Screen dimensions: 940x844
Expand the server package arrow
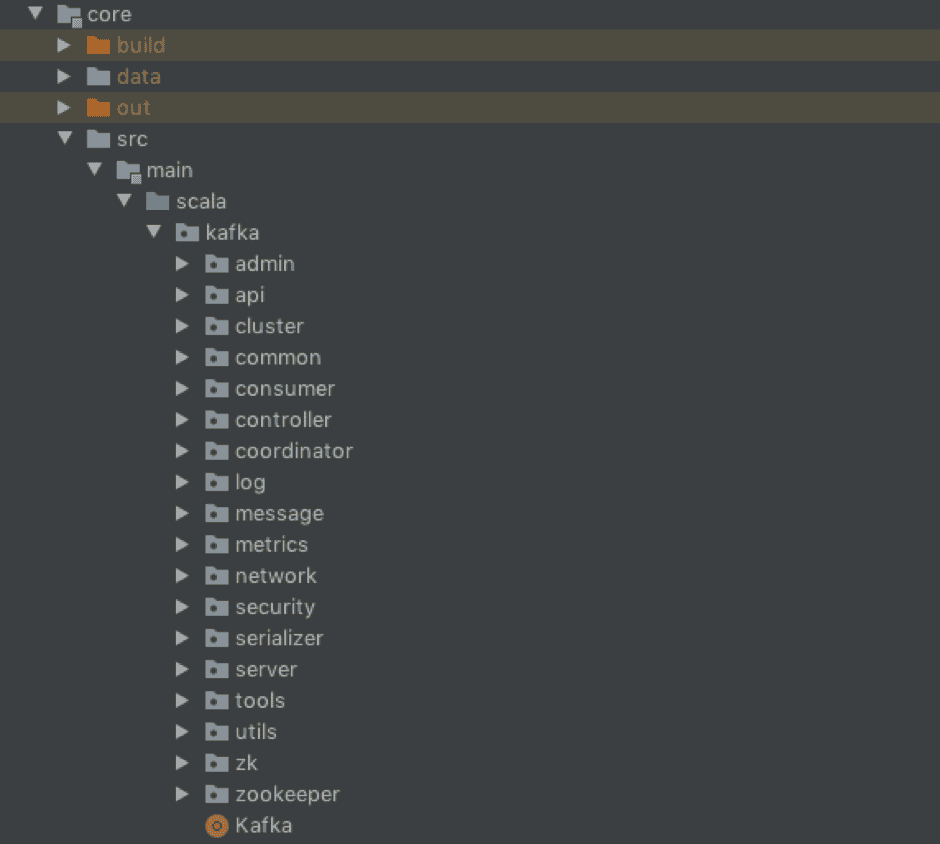tap(182, 669)
